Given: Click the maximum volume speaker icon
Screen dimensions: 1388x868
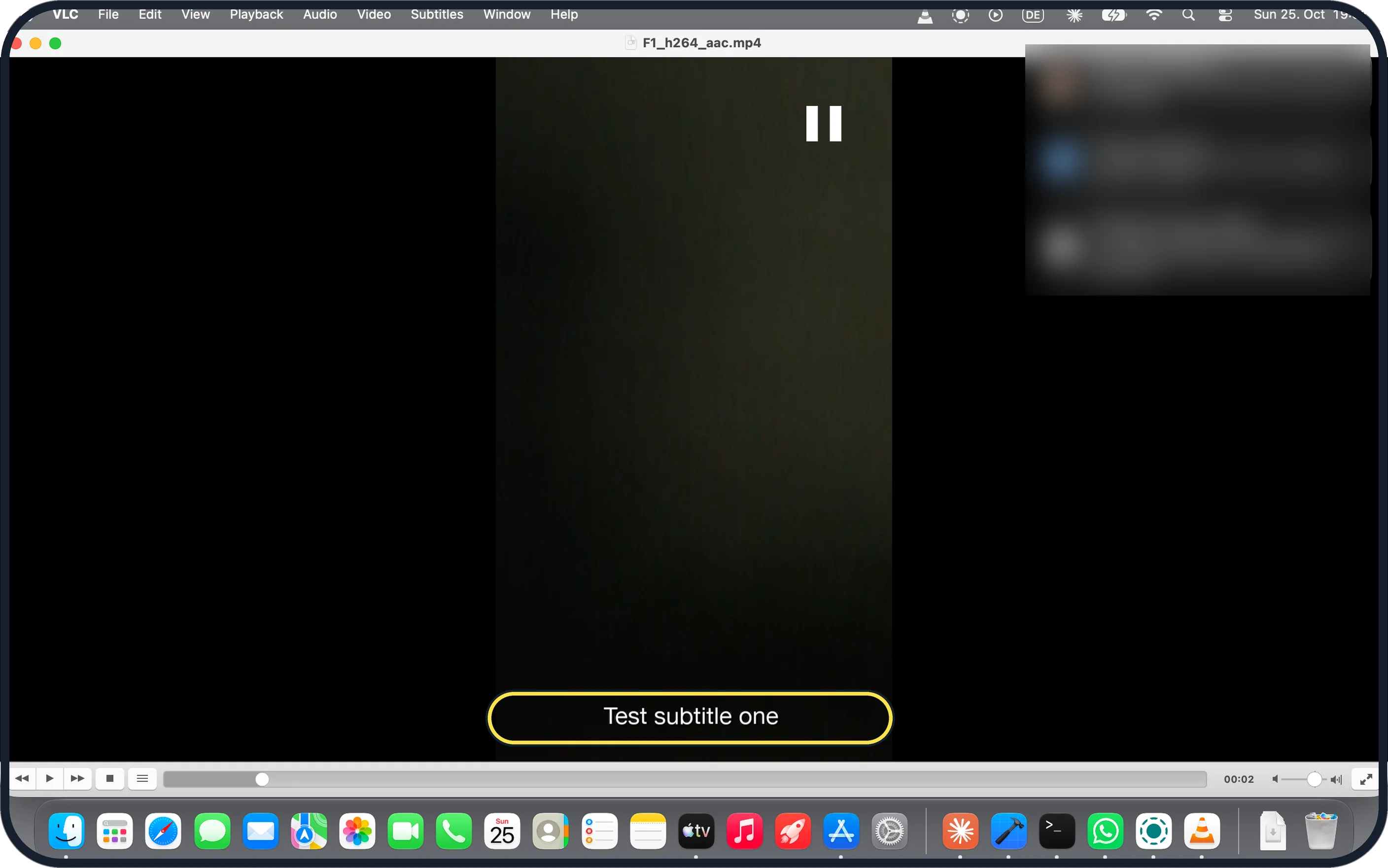Looking at the screenshot, I should 1336,779.
